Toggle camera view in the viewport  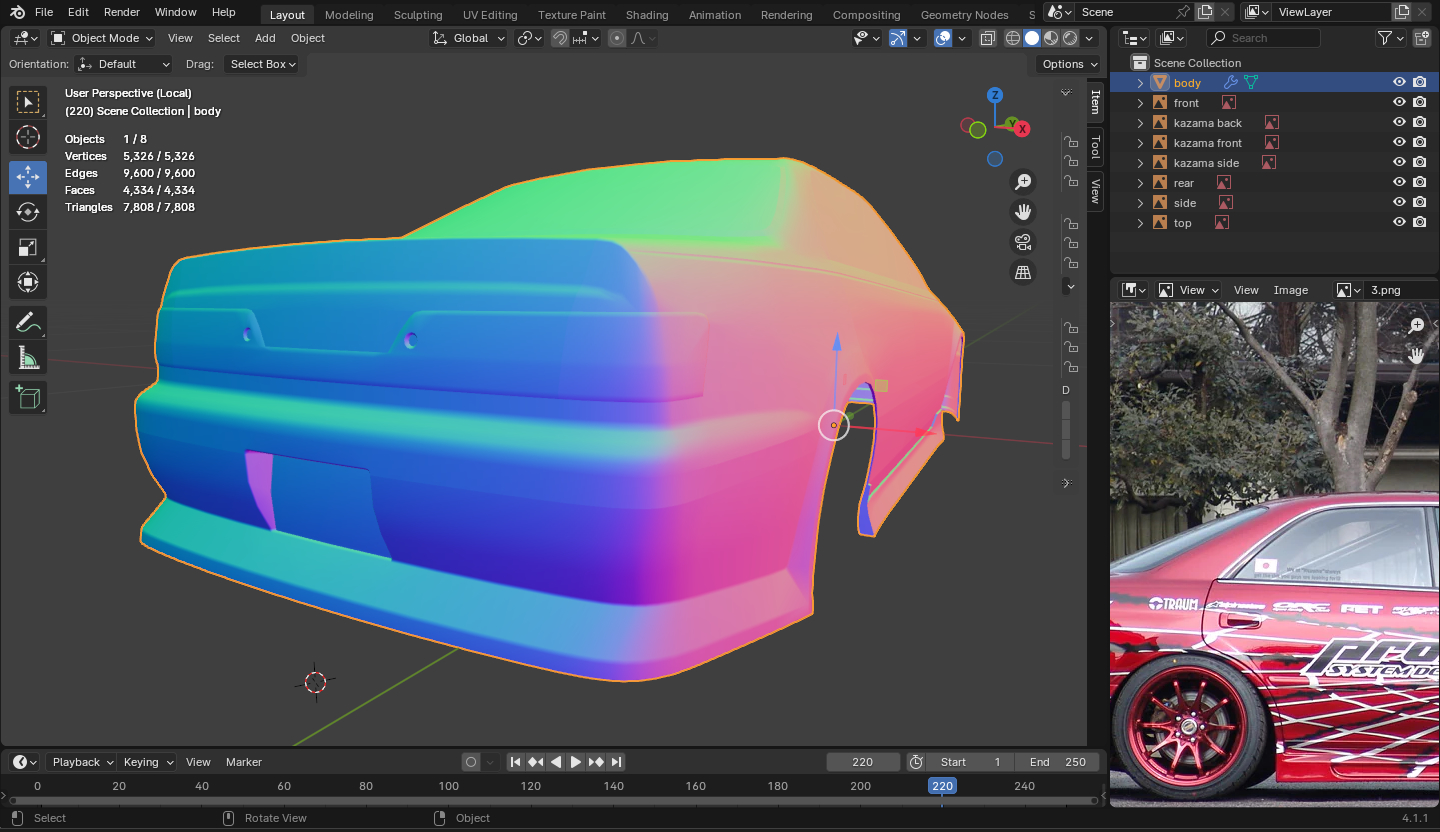coord(1022,242)
